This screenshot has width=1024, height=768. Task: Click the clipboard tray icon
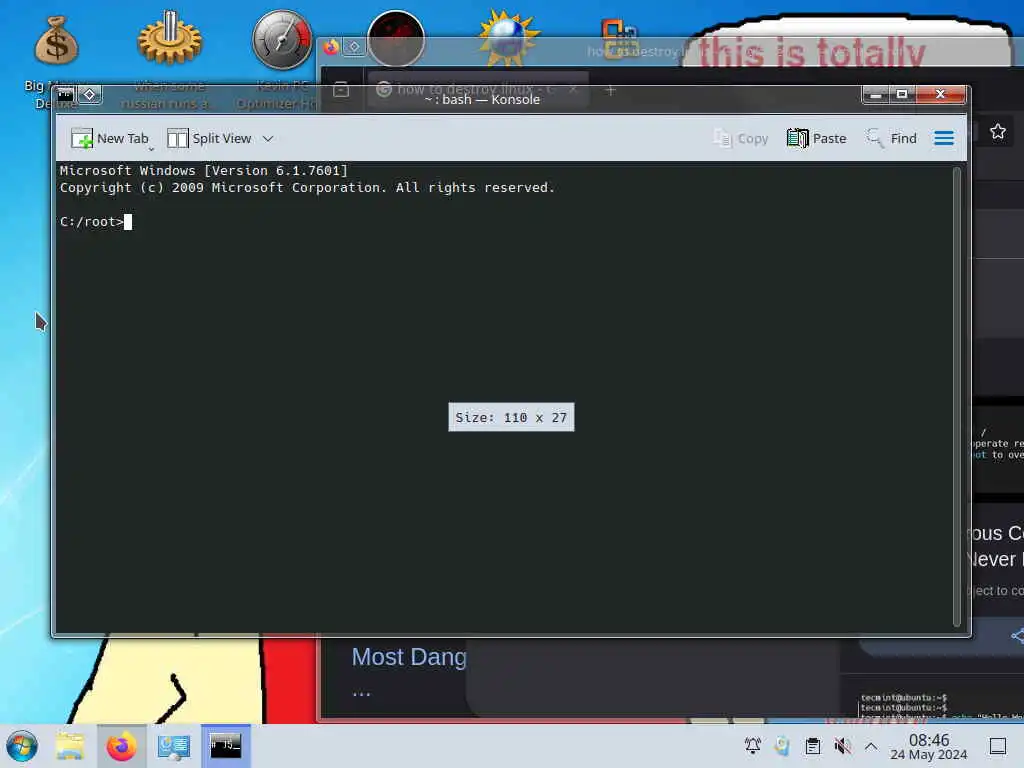[x=812, y=745]
